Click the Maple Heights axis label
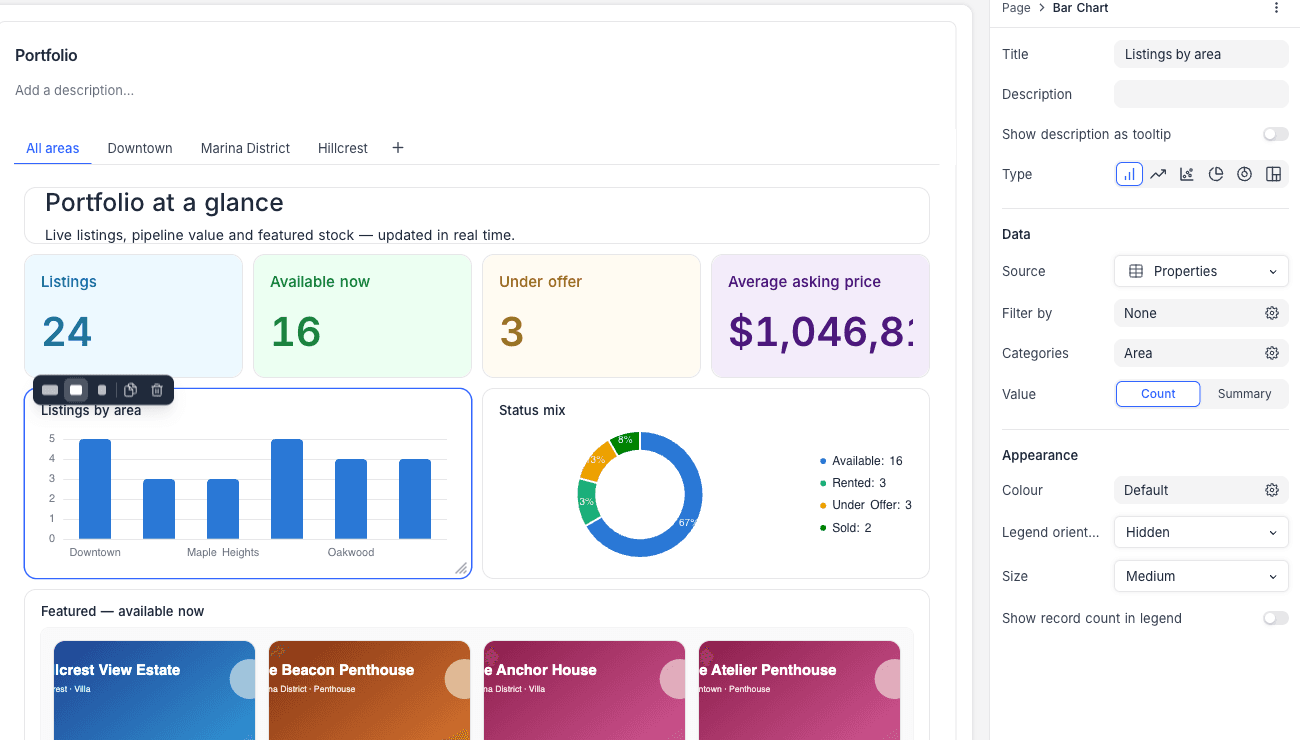The image size is (1300, 740). (x=223, y=552)
